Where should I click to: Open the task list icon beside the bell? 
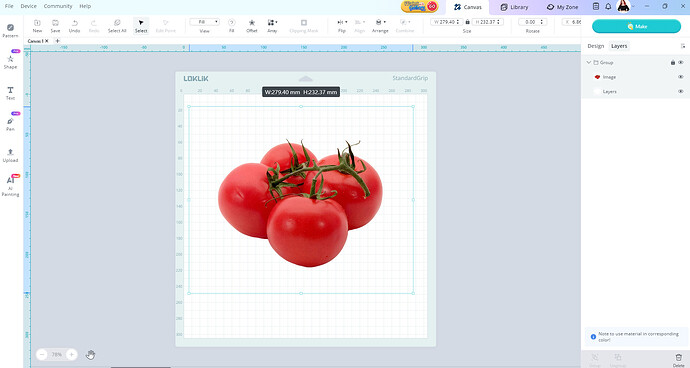(x=596, y=7)
